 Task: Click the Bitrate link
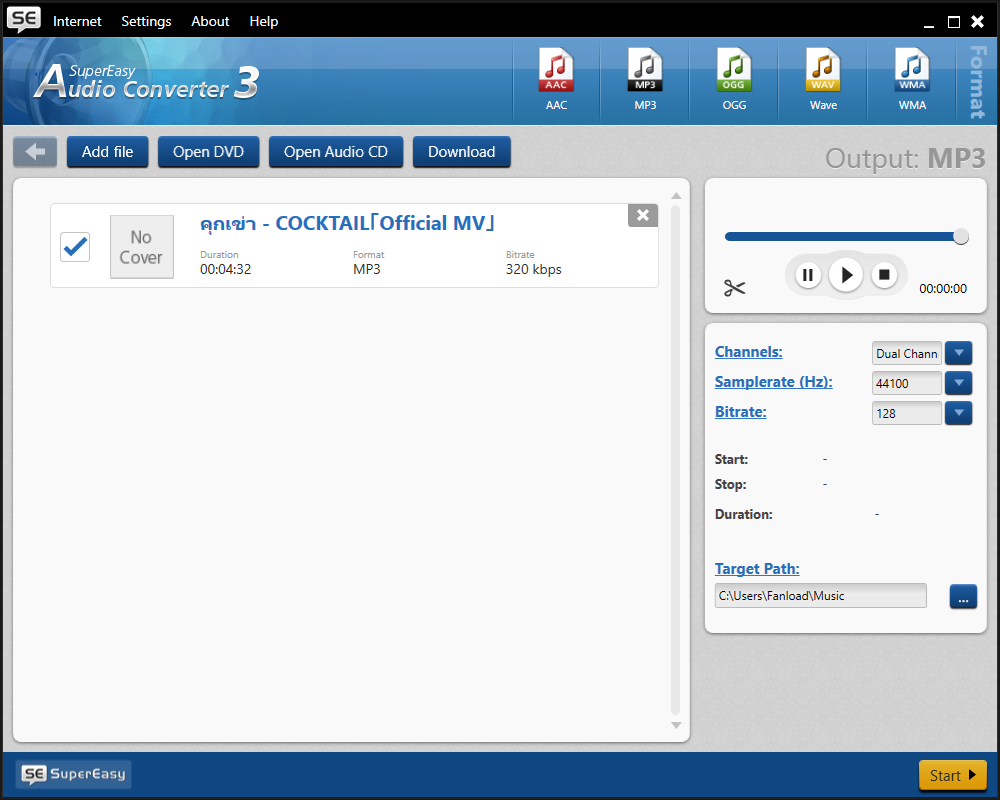coord(740,412)
